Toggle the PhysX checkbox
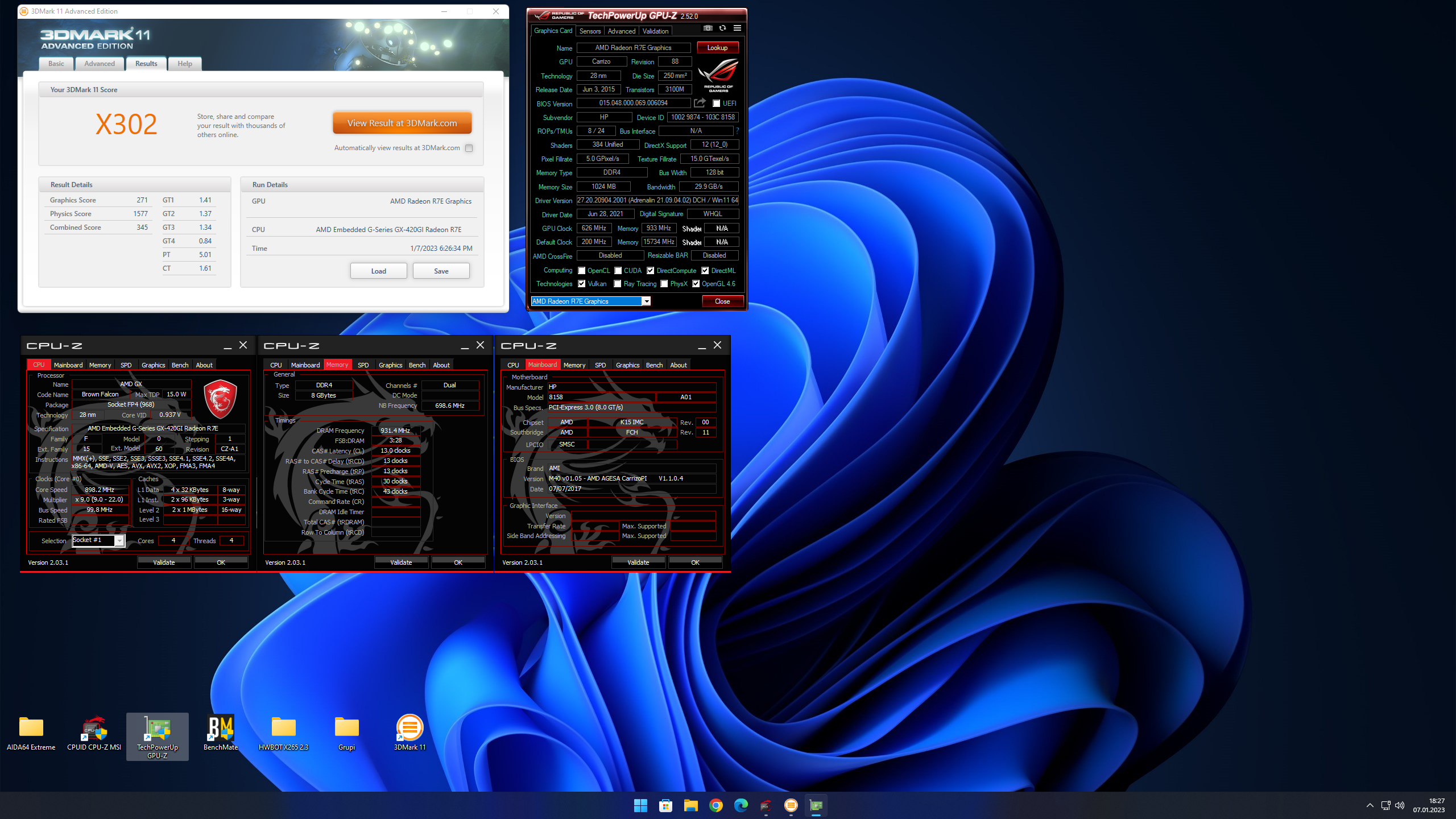The width and height of the screenshot is (1456, 819). [664, 284]
